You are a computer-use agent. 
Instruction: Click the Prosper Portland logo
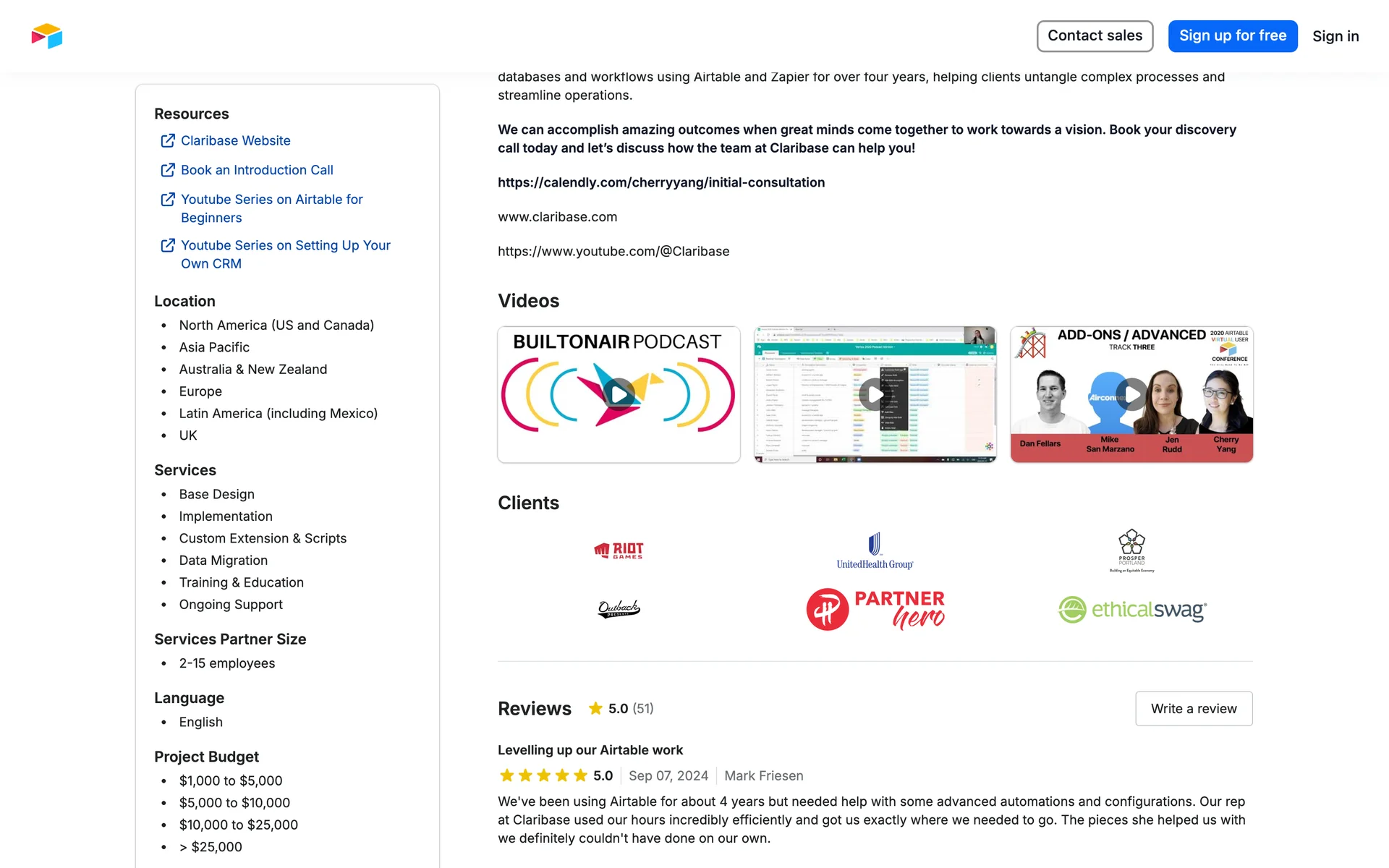coord(1131,551)
